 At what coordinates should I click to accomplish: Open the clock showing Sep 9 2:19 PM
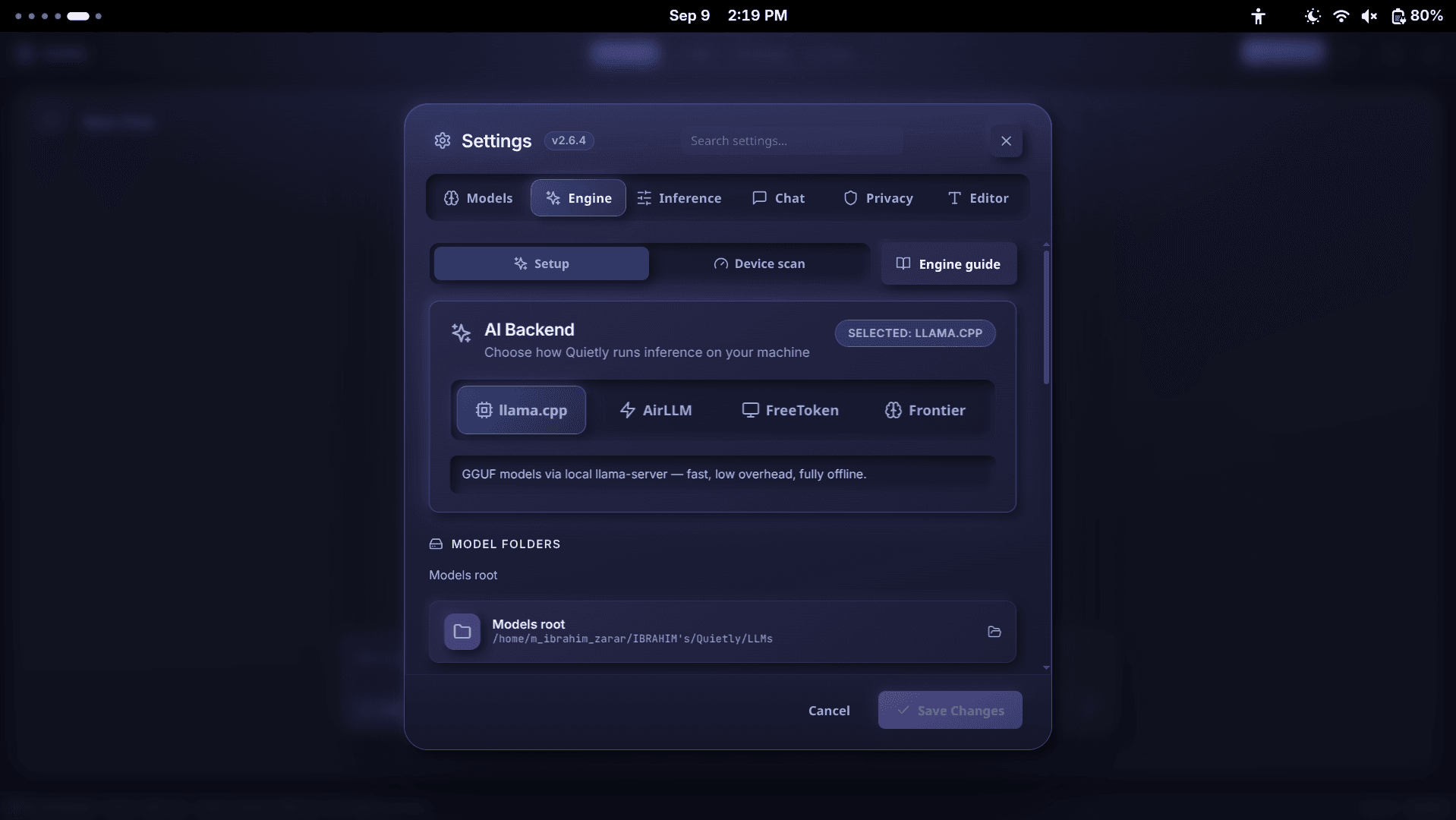click(x=728, y=16)
